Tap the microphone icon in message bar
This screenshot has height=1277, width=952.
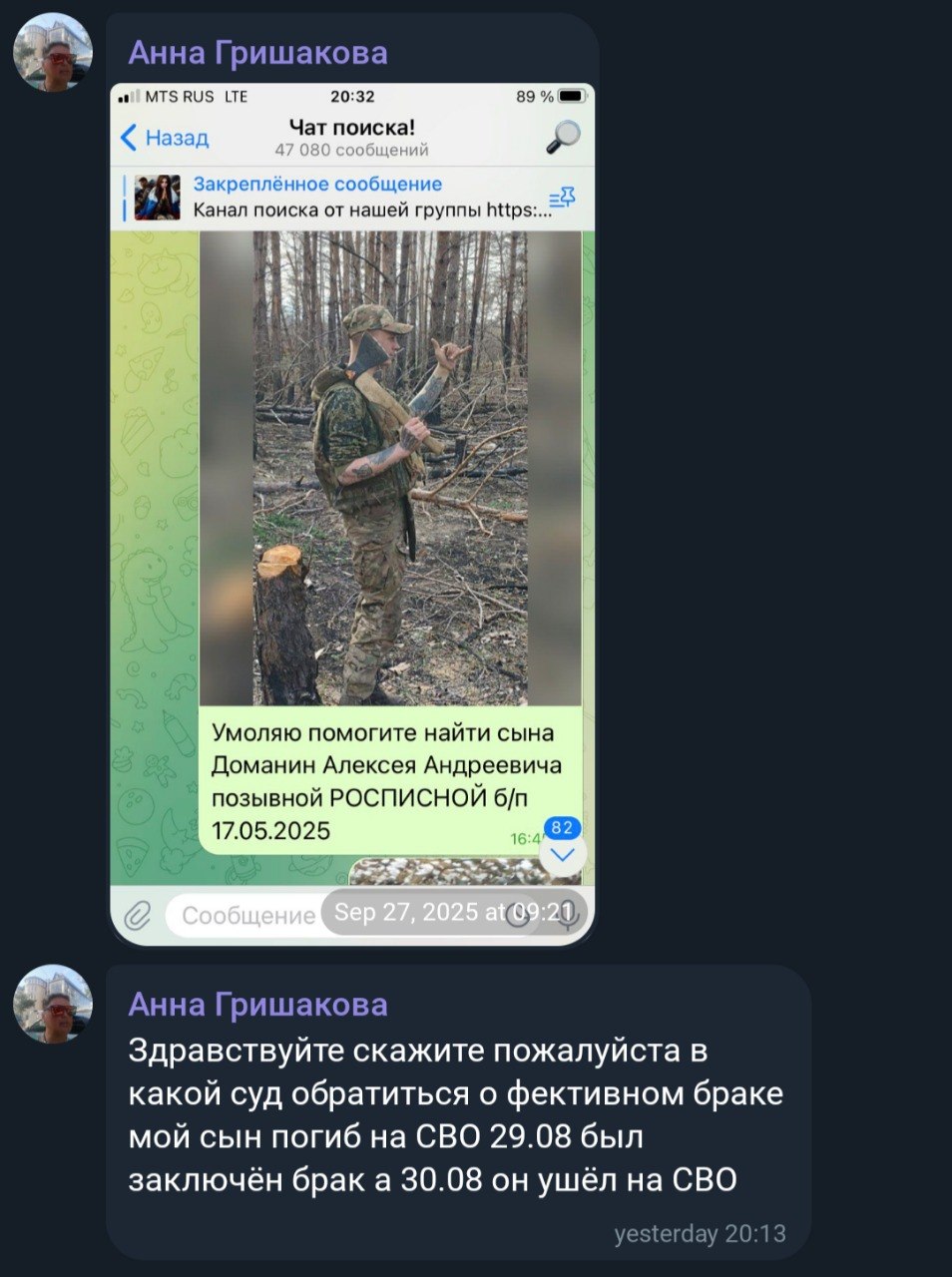[x=567, y=915]
